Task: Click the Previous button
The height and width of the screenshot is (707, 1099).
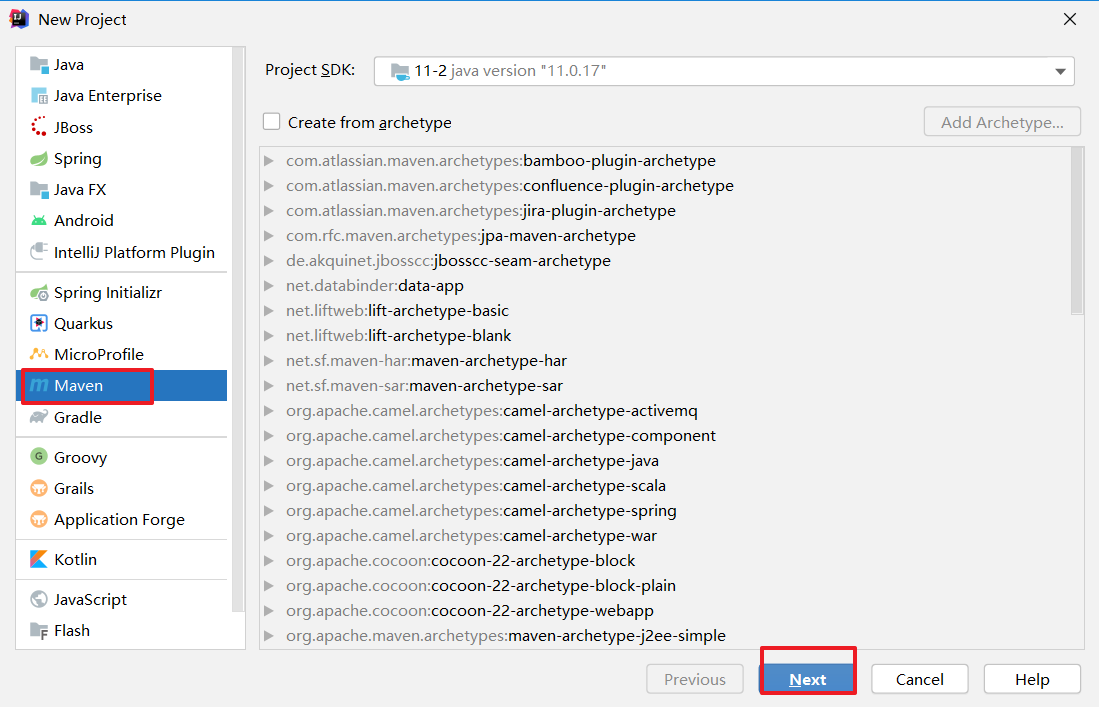Action: coord(695,679)
